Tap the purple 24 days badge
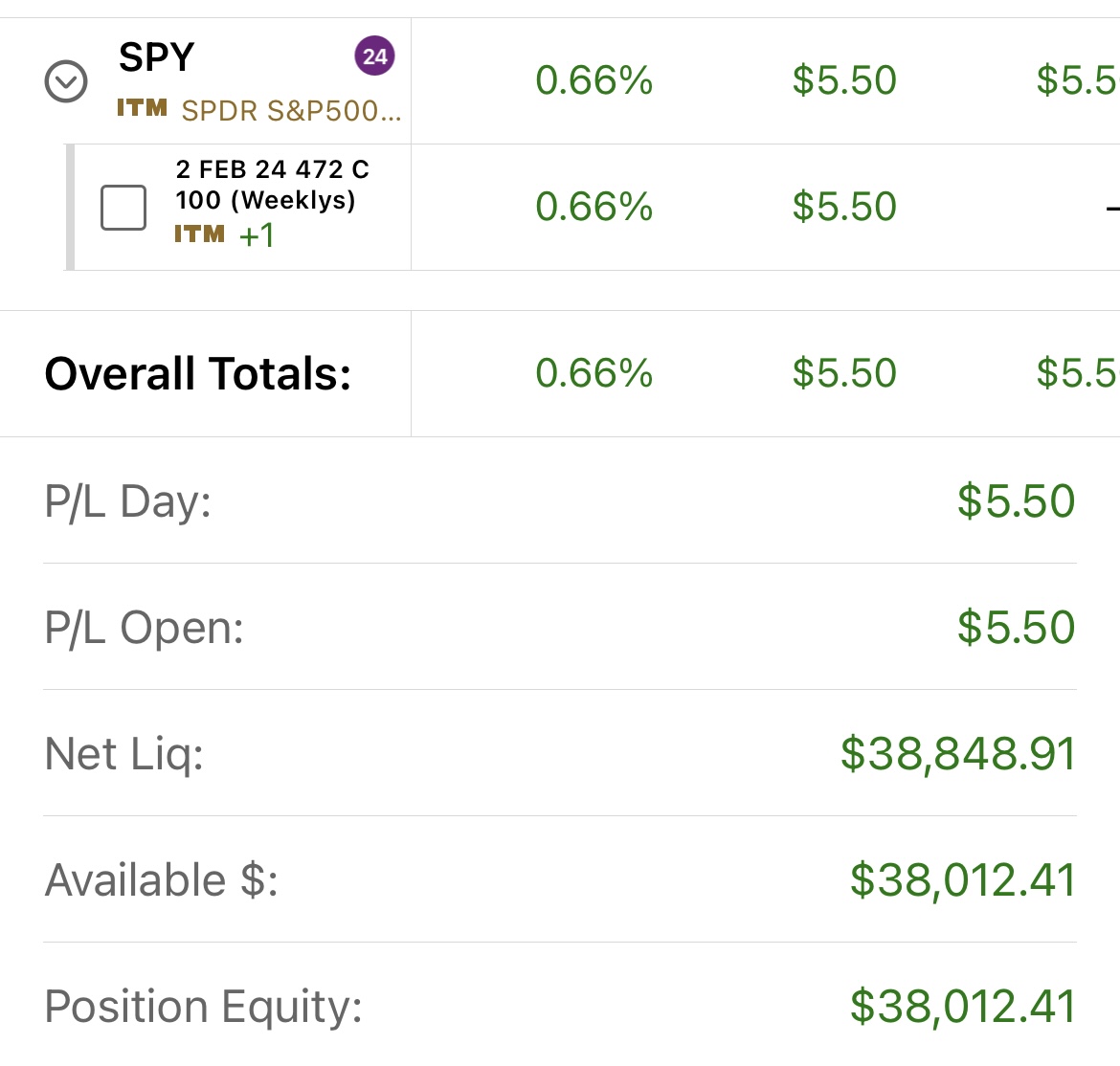This screenshot has height=1066, width=1120. (x=375, y=56)
